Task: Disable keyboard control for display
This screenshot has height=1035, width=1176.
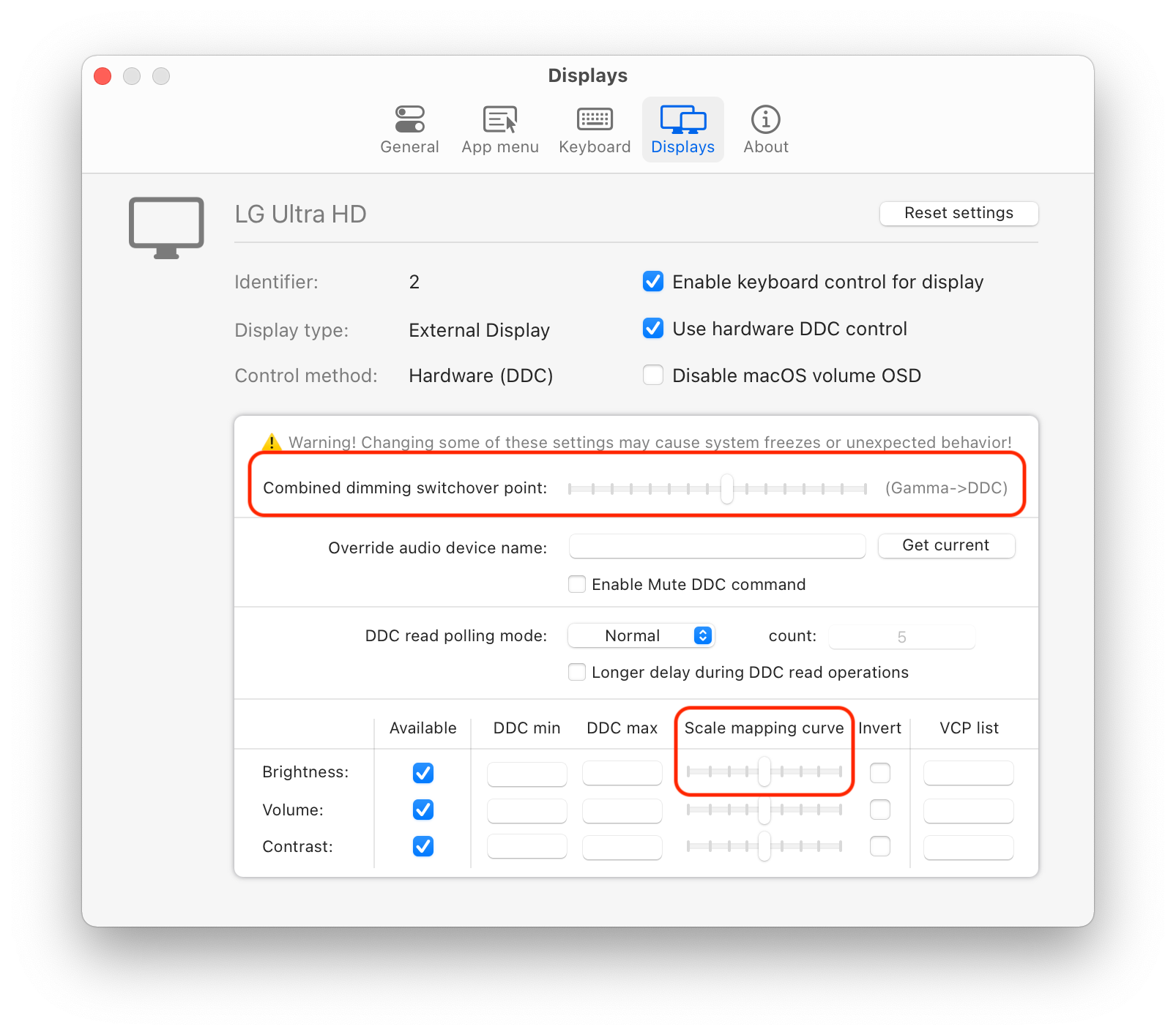Action: pyautogui.click(x=652, y=281)
